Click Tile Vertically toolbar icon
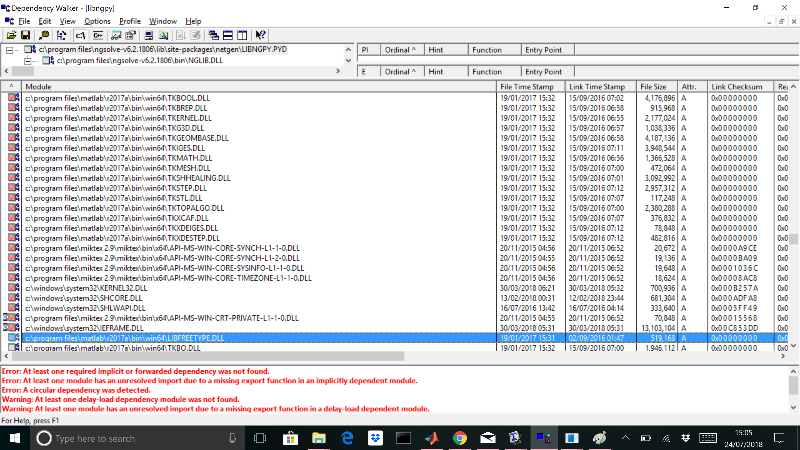 pos(242,35)
